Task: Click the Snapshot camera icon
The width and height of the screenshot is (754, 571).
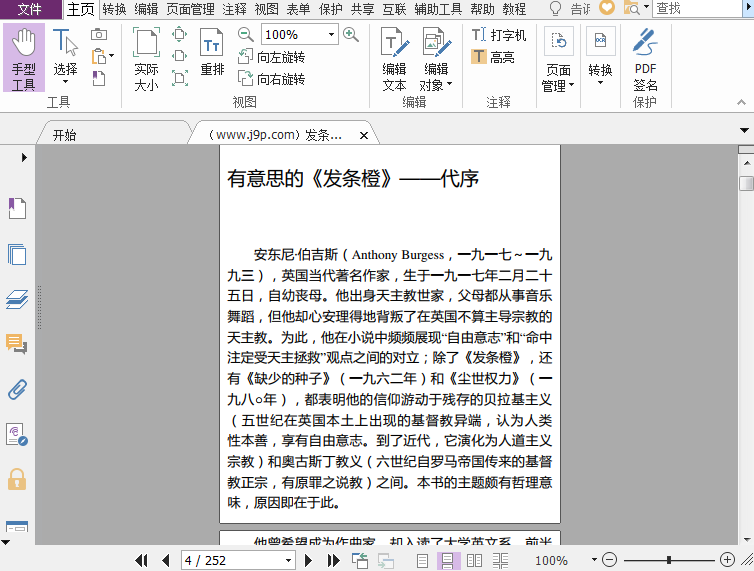Action: [99, 34]
